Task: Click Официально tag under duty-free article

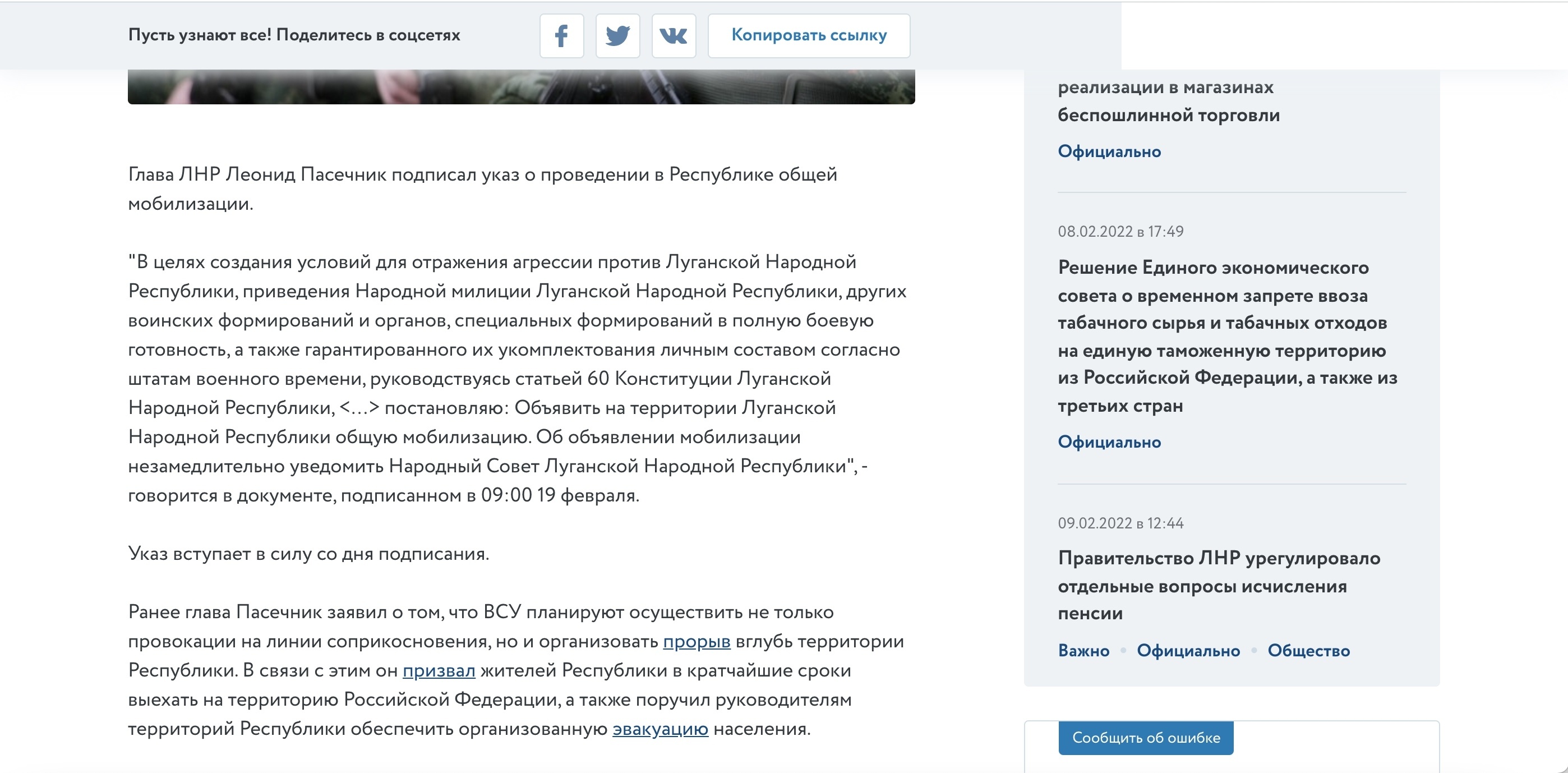Action: click(x=1109, y=151)
